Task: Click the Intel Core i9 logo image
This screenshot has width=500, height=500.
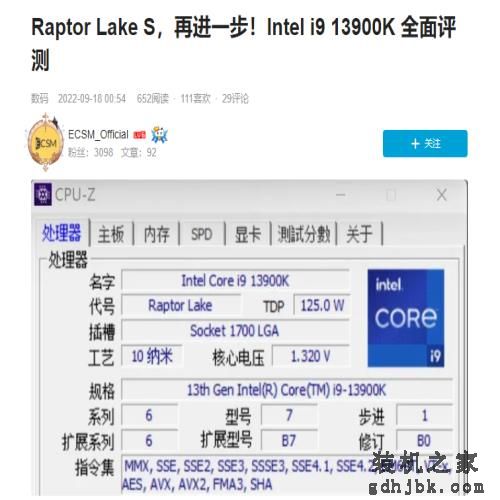Action: pyautogui.click(x=406, y=318)
